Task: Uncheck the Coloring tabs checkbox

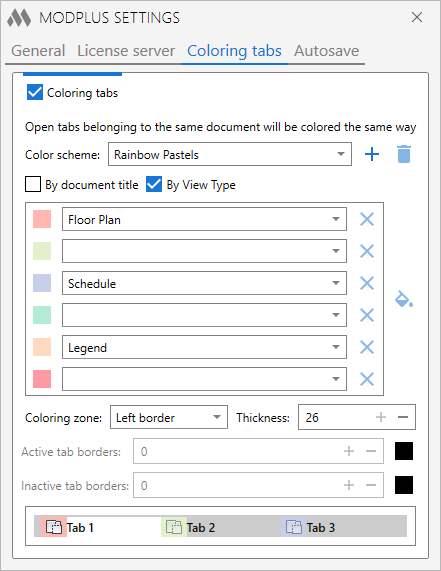Action: pyautogui.click(x=35, y=92)
